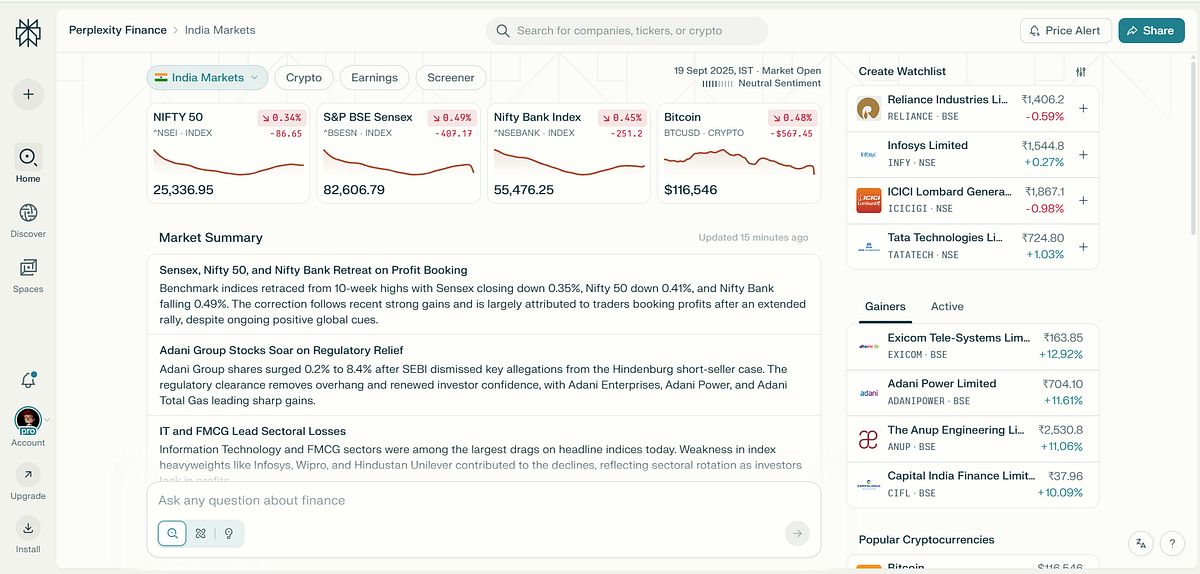Select the search mode toggle in ask box
This screenshot has height=574, width=1200.
(172, 534)
